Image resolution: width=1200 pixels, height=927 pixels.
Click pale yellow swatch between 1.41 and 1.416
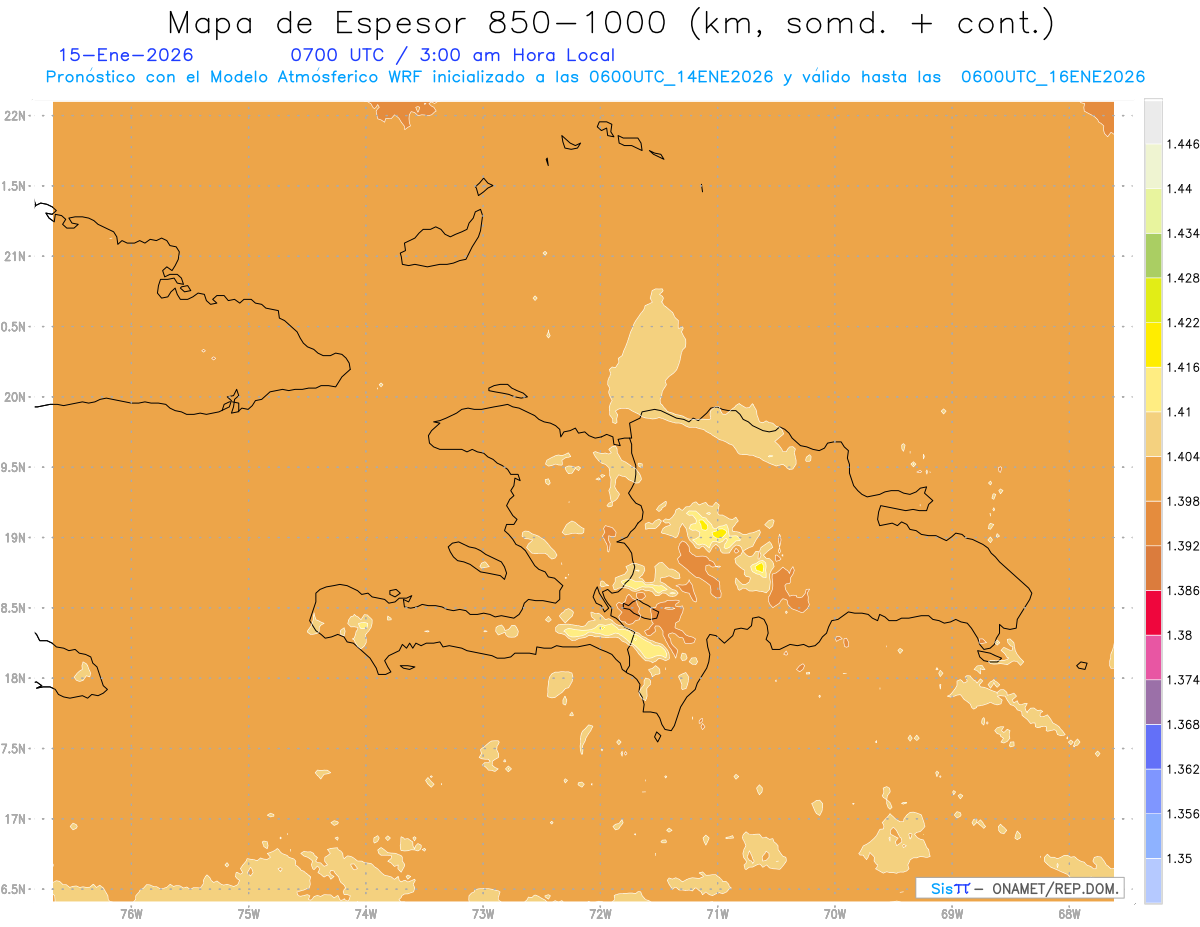pos(1153,389)
